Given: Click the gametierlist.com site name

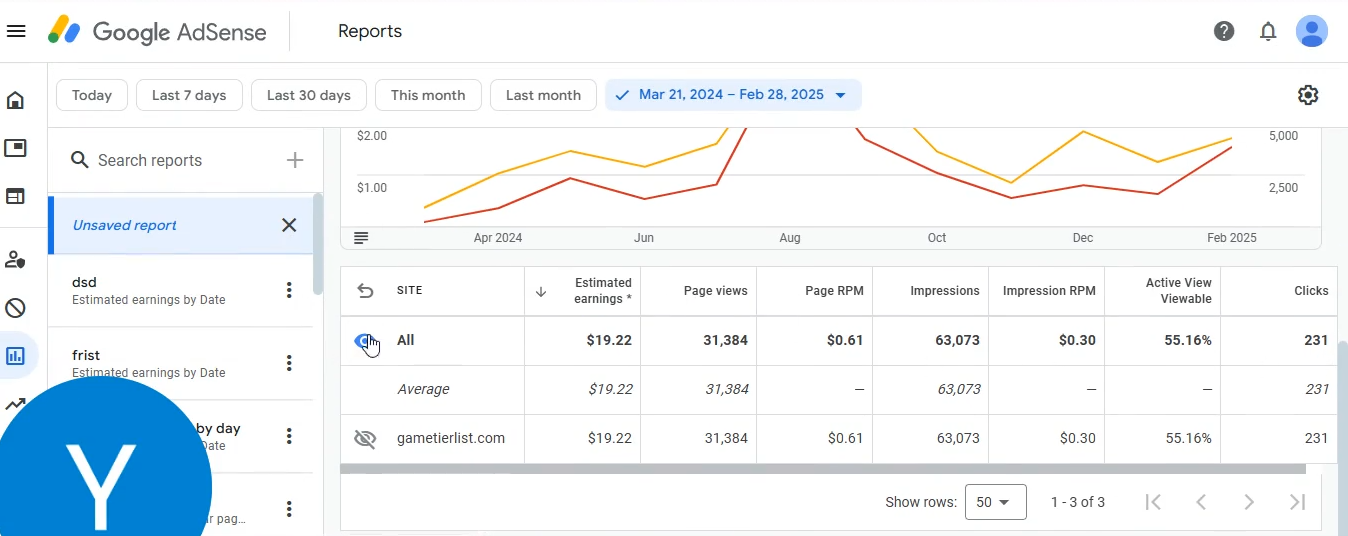Looking at the screenshot, I should click(x=451, y=438).
